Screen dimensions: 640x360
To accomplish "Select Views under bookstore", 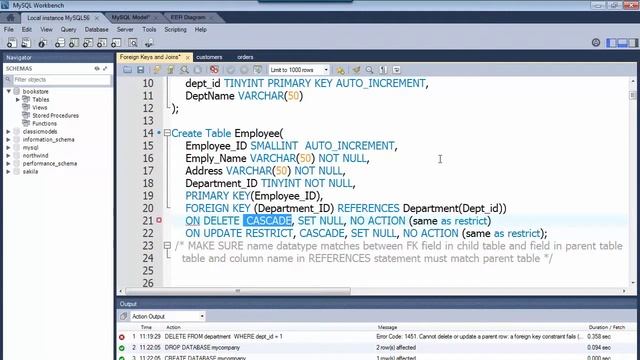I will click(x=40, y=107).
